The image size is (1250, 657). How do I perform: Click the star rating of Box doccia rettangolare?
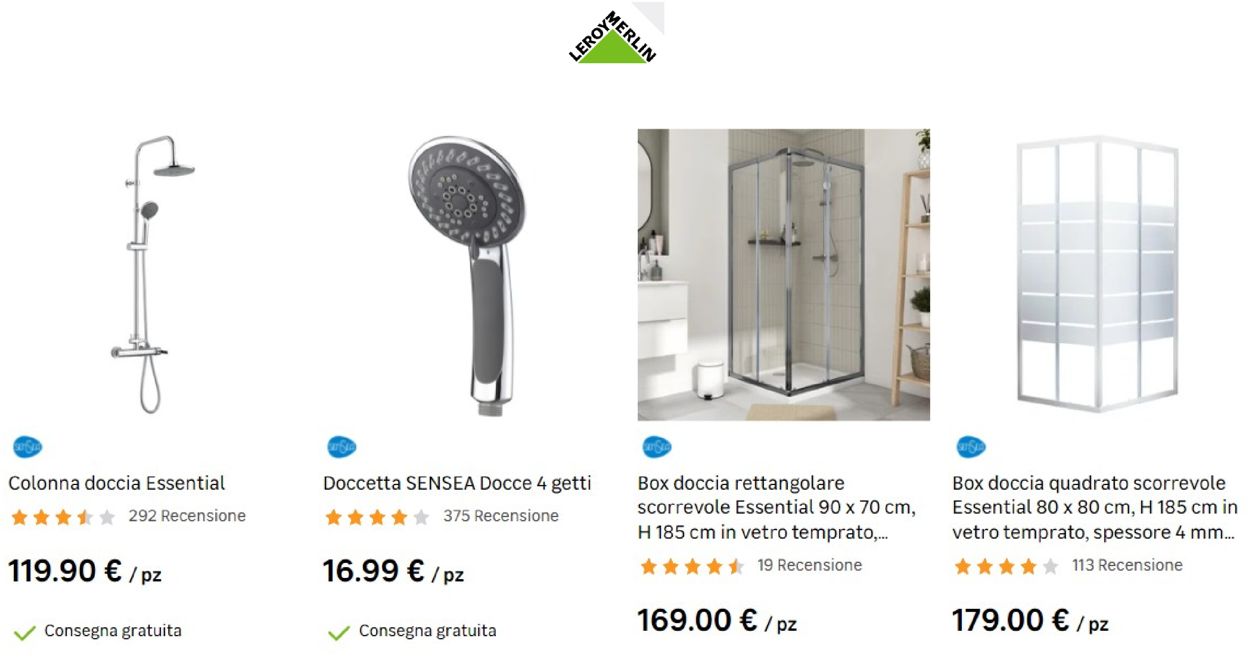692,566
